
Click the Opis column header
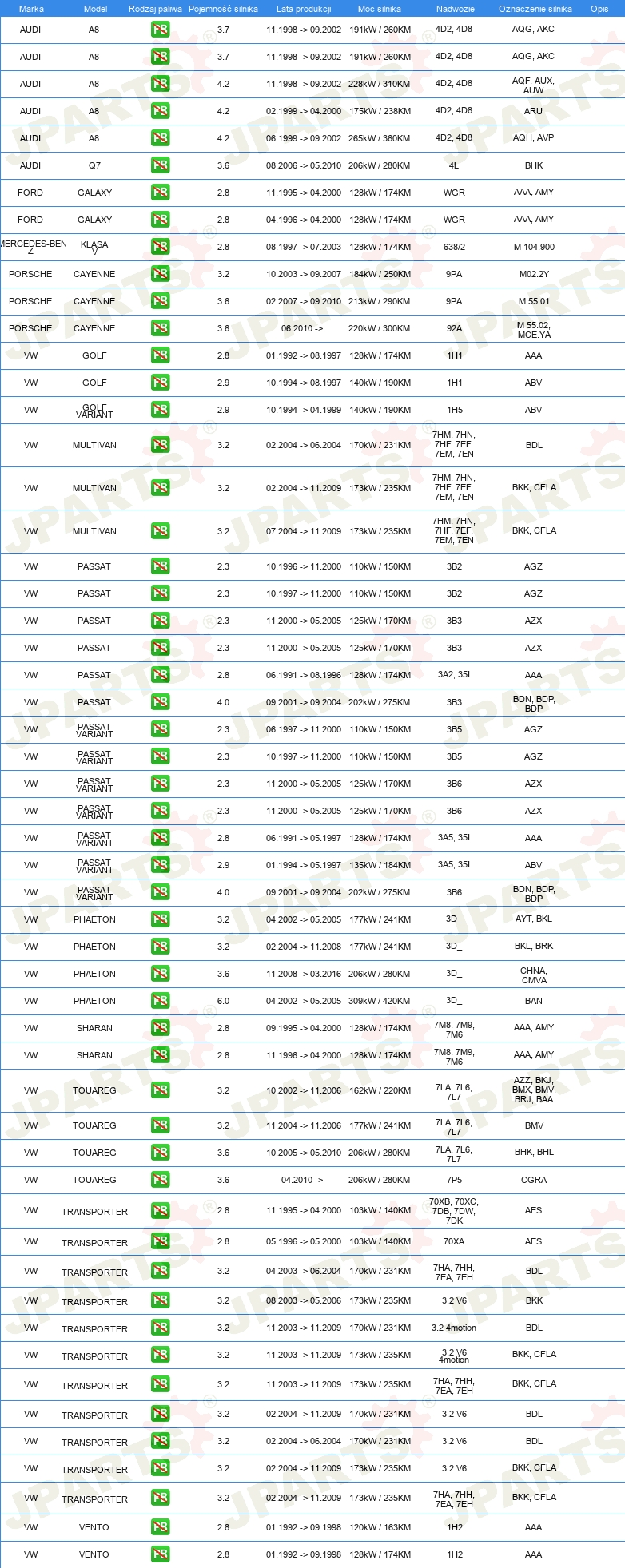pyautogui.click(x=599, y=9)
